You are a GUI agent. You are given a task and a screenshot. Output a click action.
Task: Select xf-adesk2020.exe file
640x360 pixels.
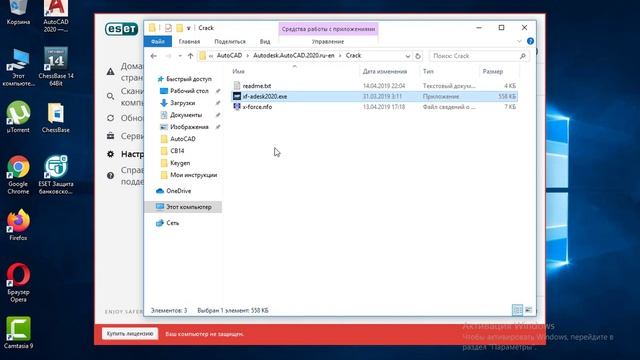pos(265,96)
